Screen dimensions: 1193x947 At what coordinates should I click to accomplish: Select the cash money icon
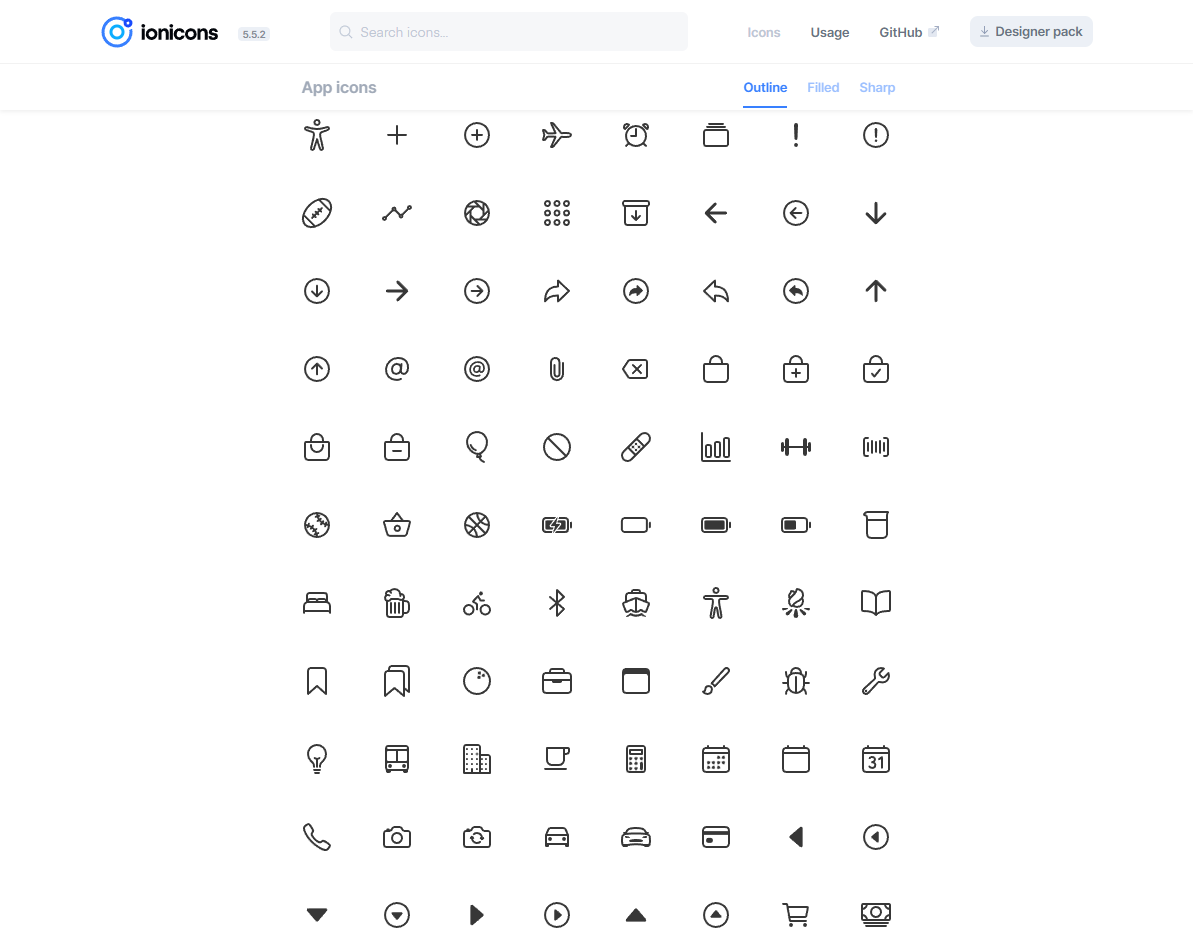point(876,915)
